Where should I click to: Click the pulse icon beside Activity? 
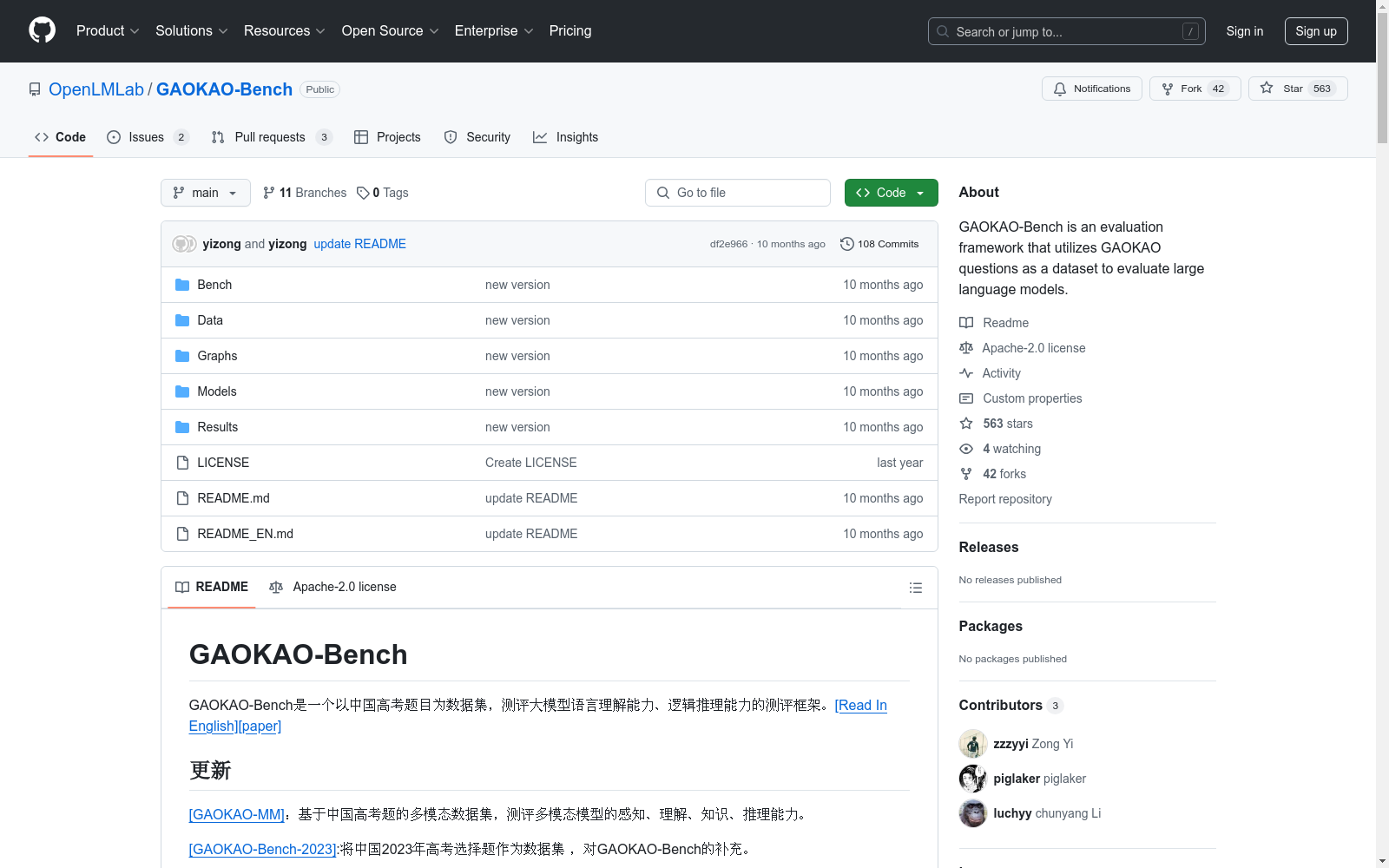pos(966,373)
